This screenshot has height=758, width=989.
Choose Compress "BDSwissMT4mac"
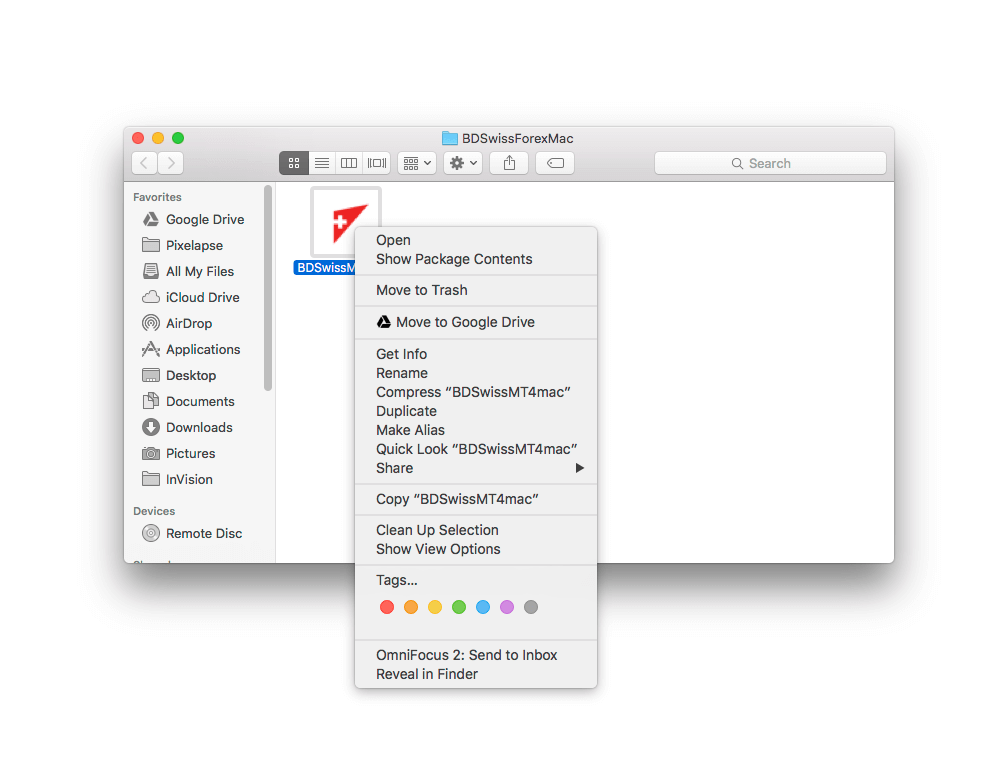tap(476, 392)
